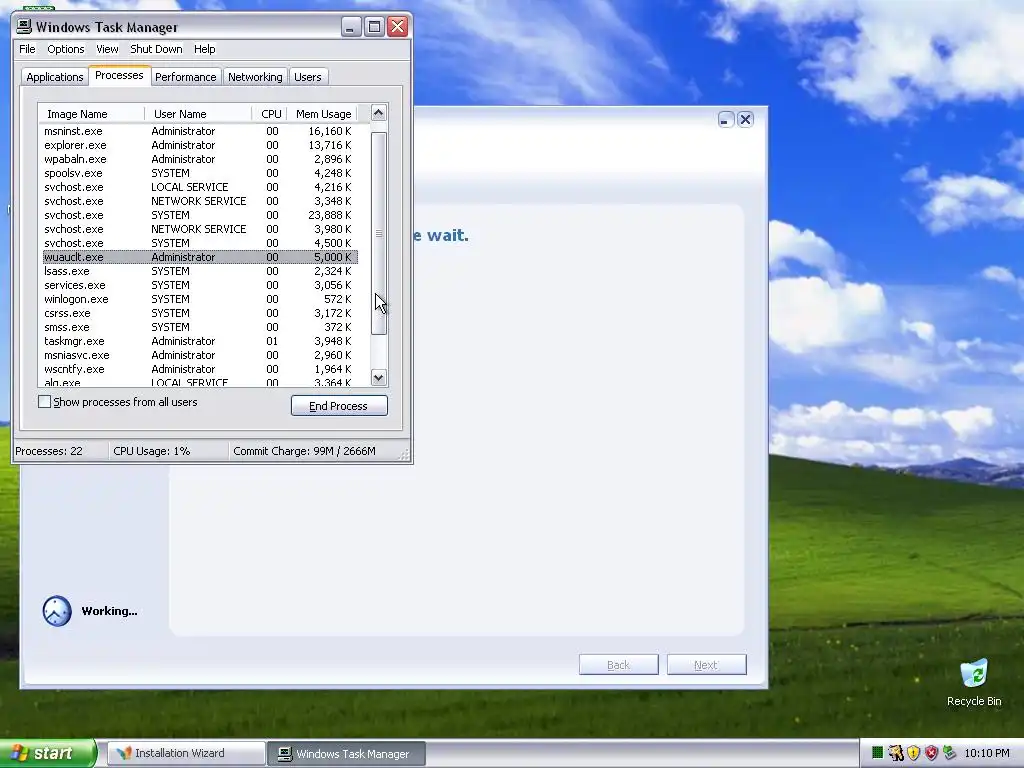Switch to Installation Wizard taskbar button
Viewport: 1024px width, 768px height.
[186, 753]
